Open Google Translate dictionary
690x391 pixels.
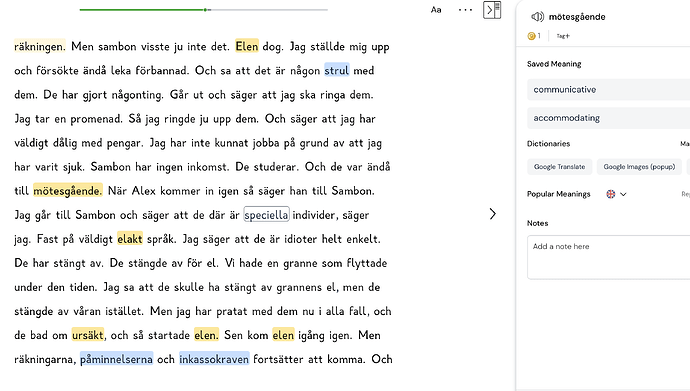[x=559, y=167]
